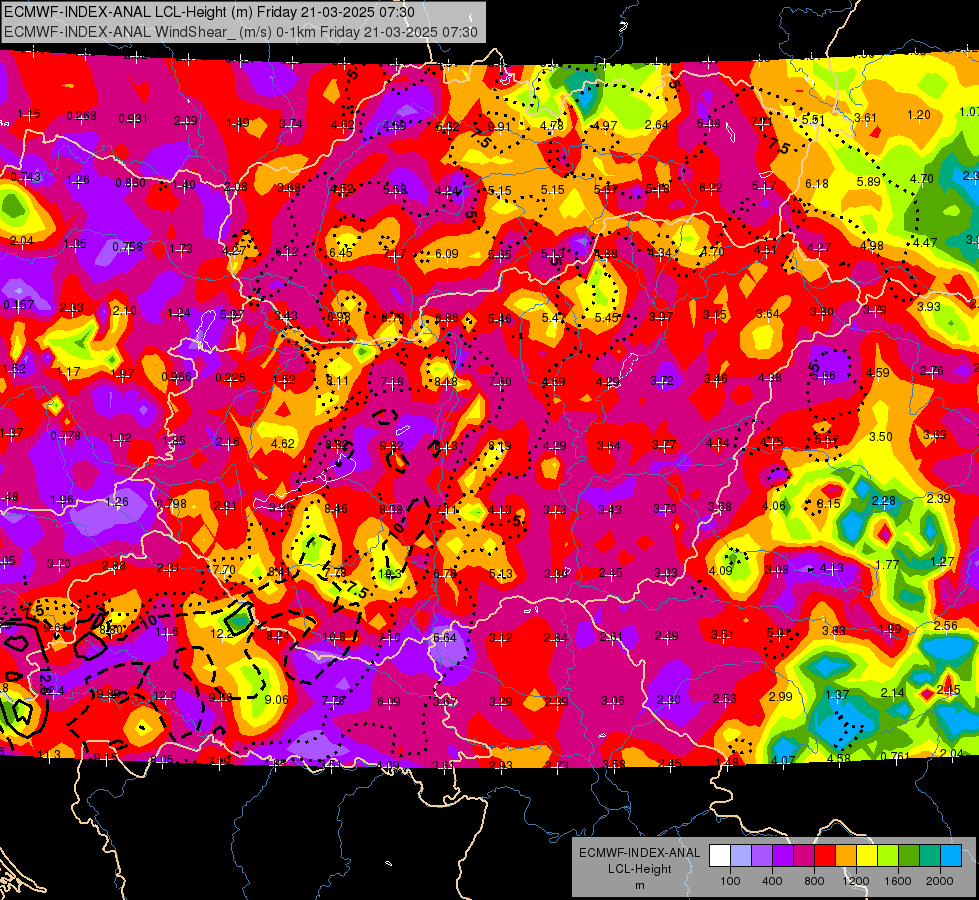Click the shear value 8.11
979x900 pixels.
338,380
